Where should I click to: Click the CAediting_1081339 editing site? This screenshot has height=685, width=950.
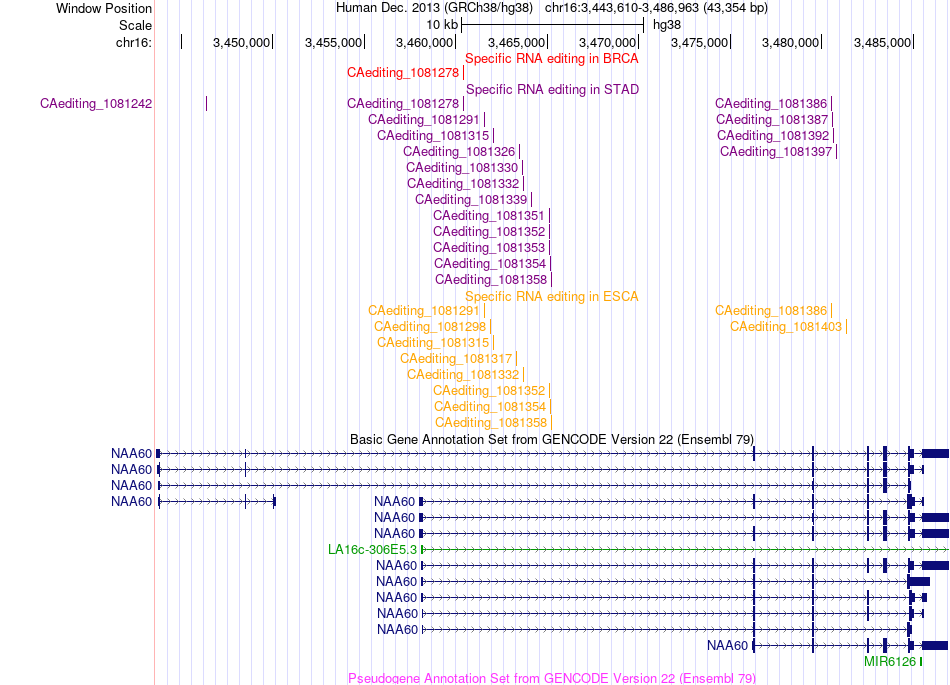[471, 200]
